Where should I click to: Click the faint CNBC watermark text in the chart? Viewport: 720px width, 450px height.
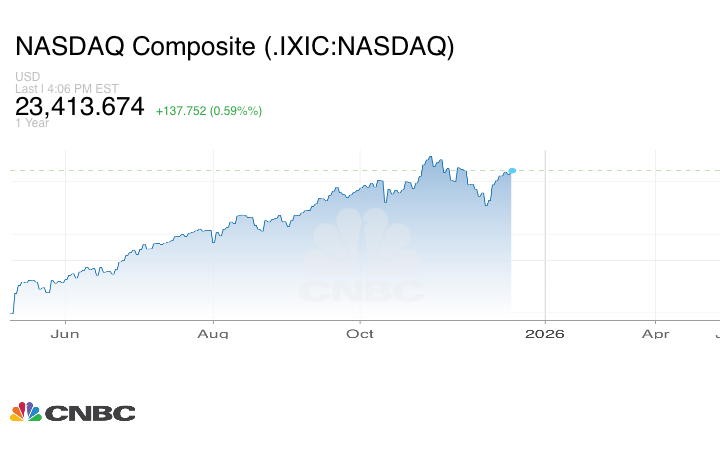click(x=361, y=291)
